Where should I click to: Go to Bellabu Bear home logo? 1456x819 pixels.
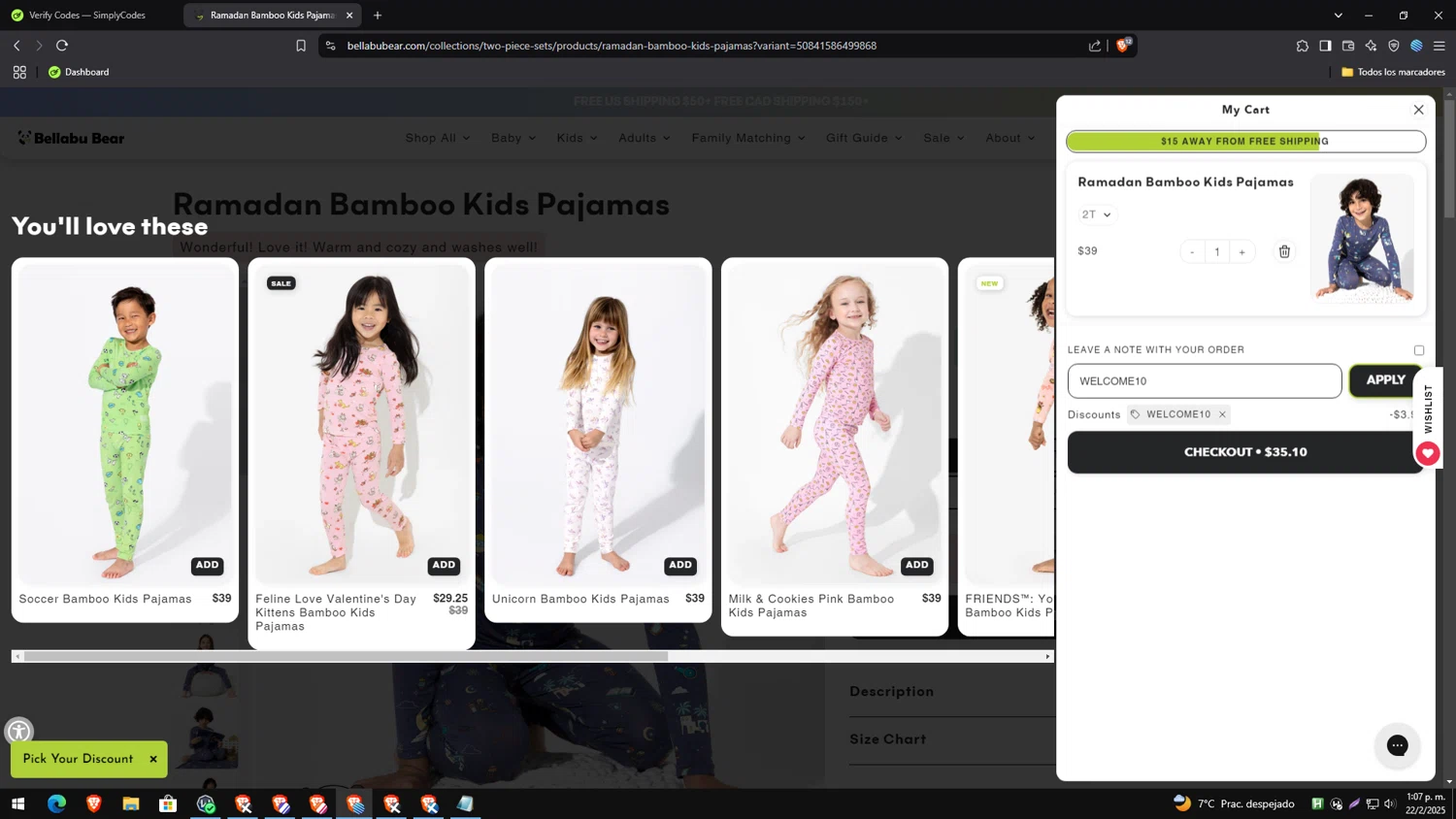(71, 138)
